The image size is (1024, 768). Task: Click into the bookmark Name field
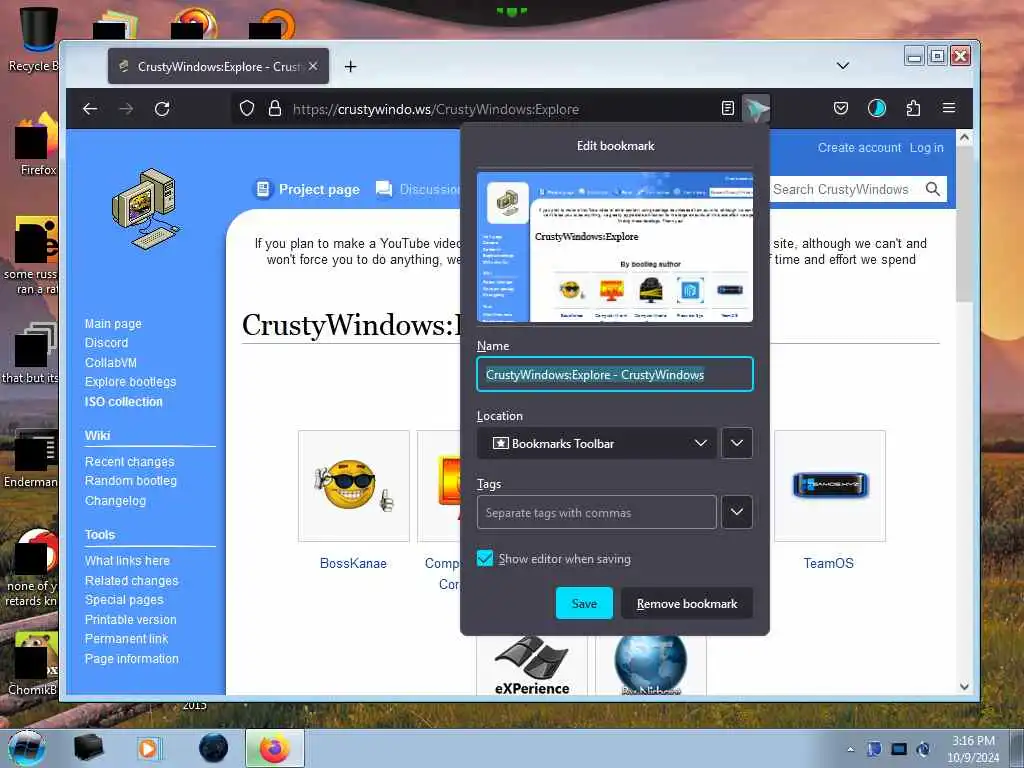(x=615, y=374)
